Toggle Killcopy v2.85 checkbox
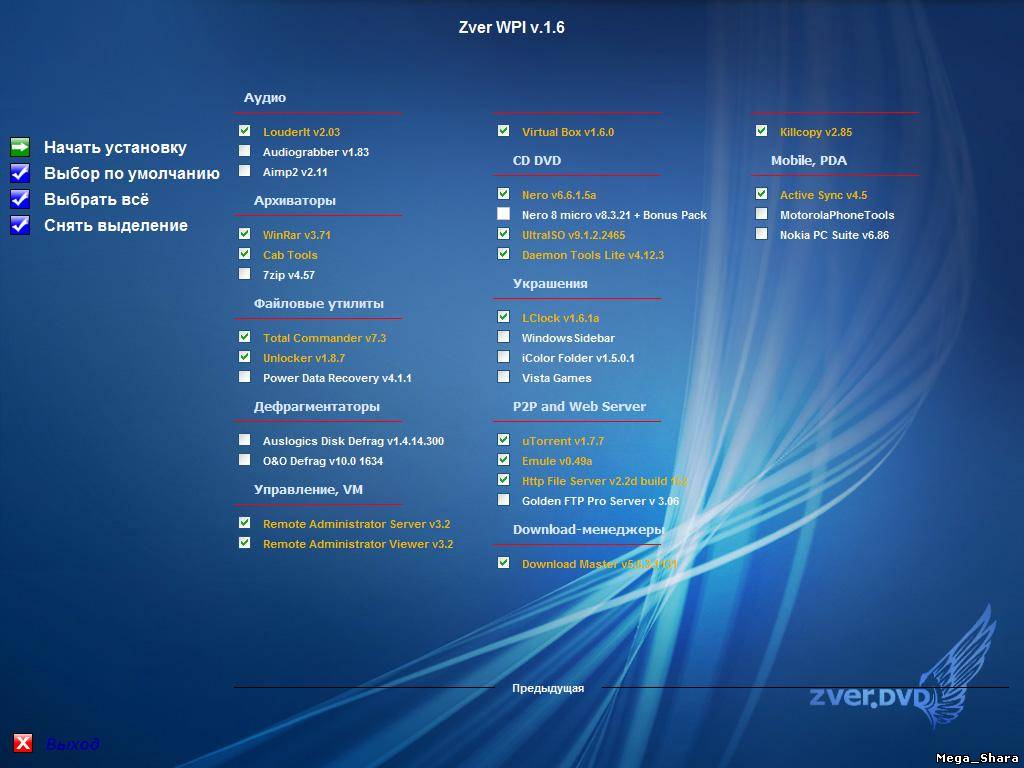The height and width of the screenshot is (768, 1024). (761, 131)
